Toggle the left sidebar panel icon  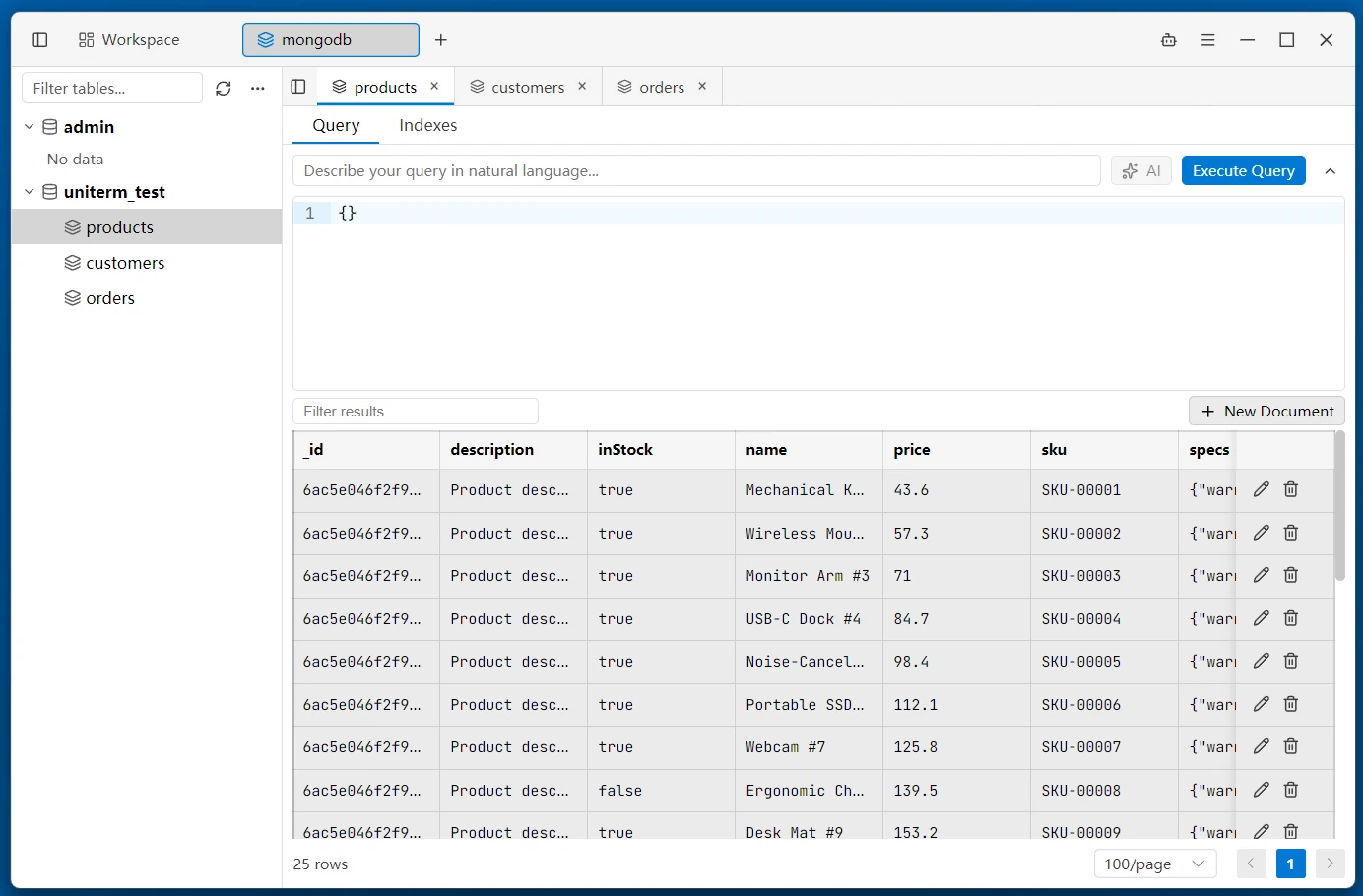[x=40, y=40]
